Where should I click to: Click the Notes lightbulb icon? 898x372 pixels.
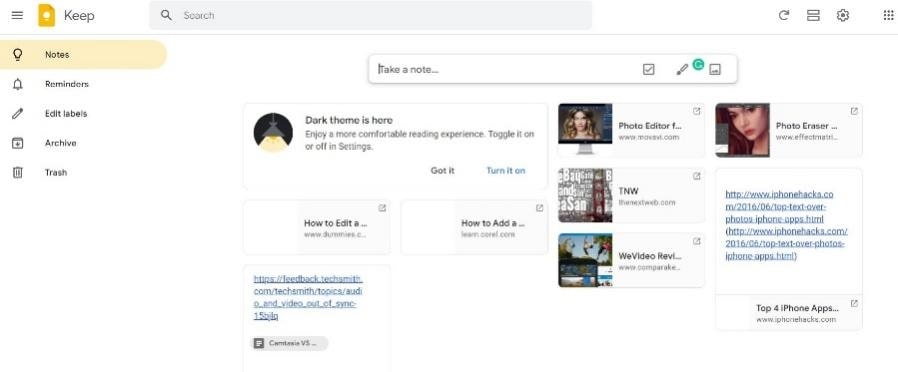point(18,54)
